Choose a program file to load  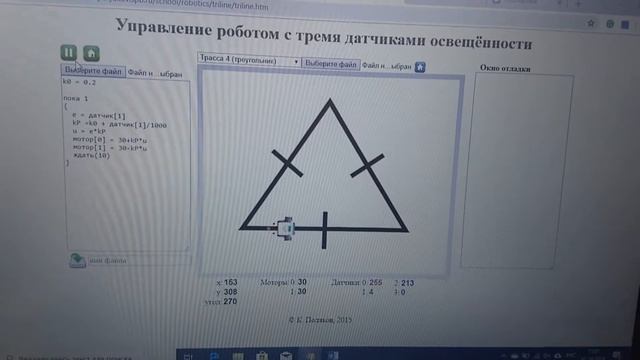(93, 71)
